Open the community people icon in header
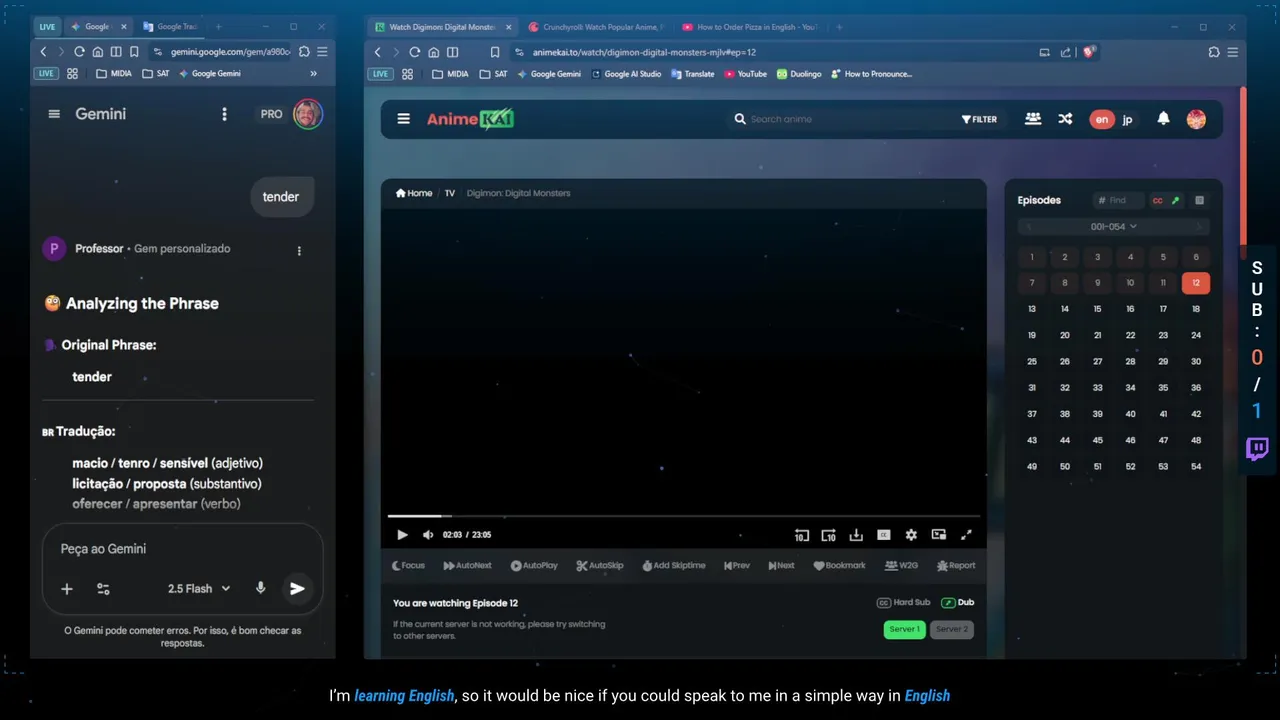 (1033, 119)
